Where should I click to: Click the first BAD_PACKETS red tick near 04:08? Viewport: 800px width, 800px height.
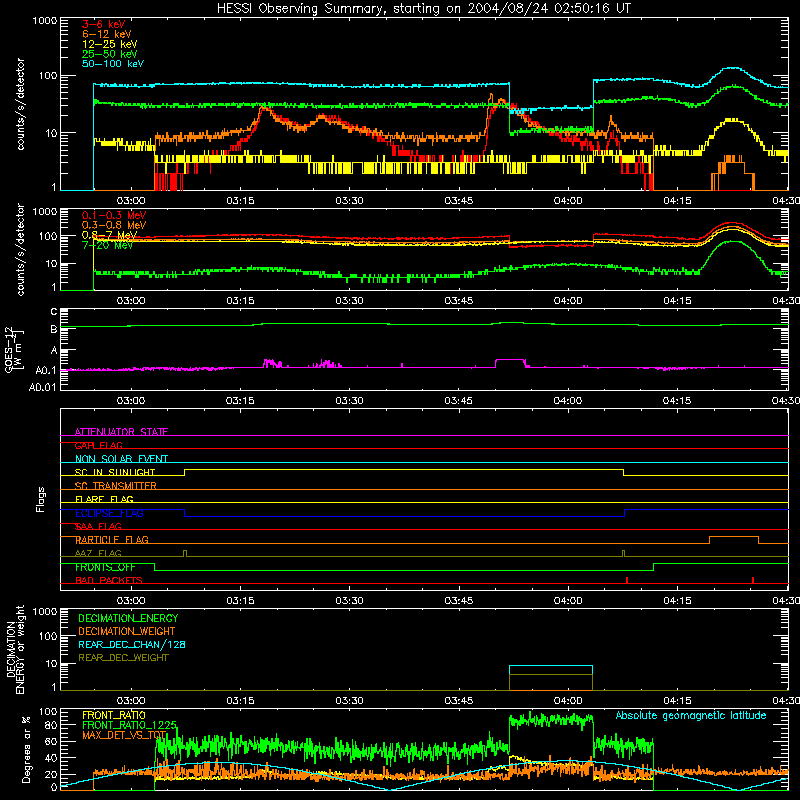(x=627, y=580)
